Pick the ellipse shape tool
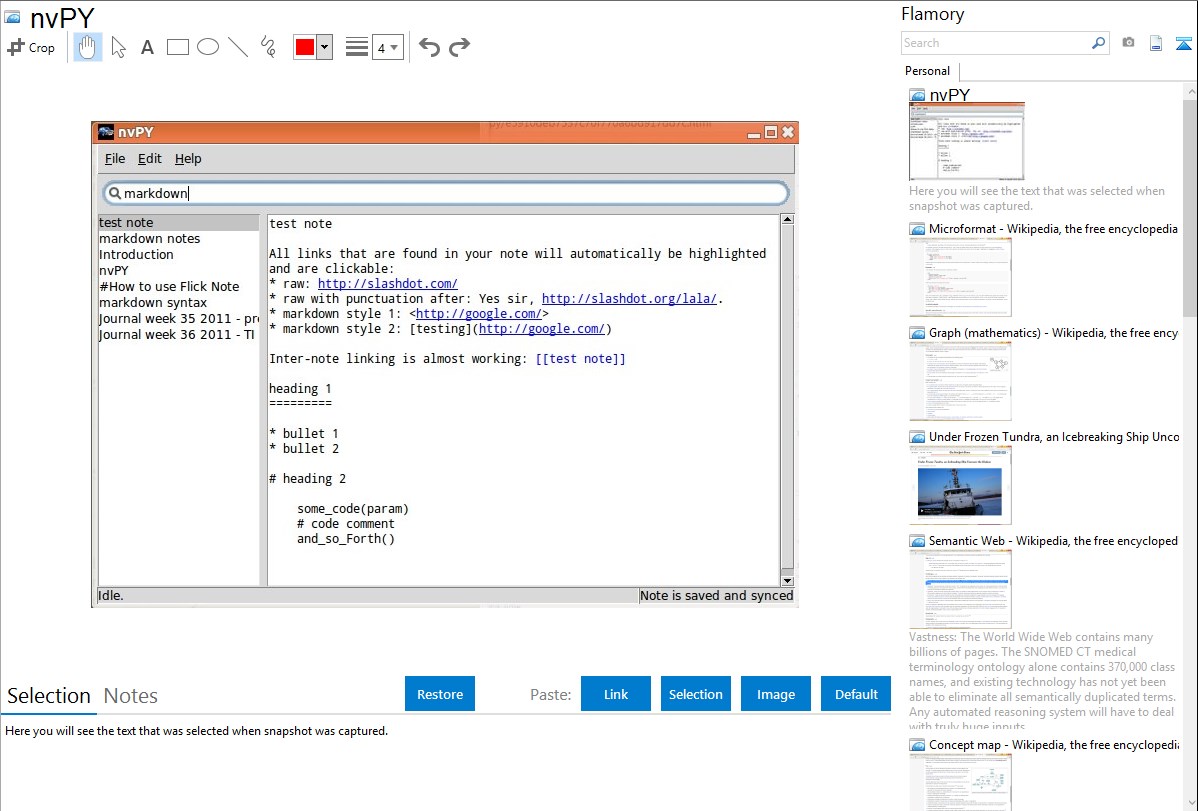The height and width of the screenshot is (811, 1198). point(208,47)
